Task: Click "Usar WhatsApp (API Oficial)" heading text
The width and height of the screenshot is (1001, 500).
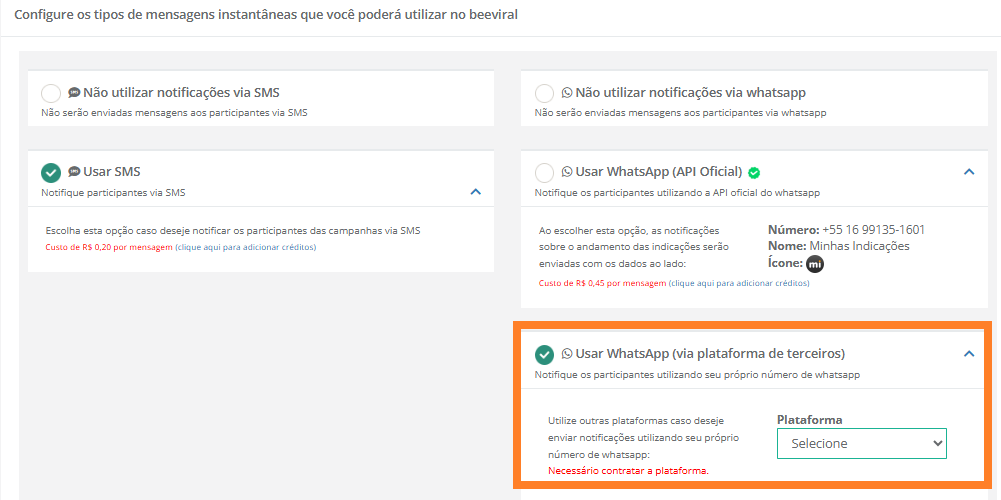Action: pyautogui.click(x=659, y=172)
